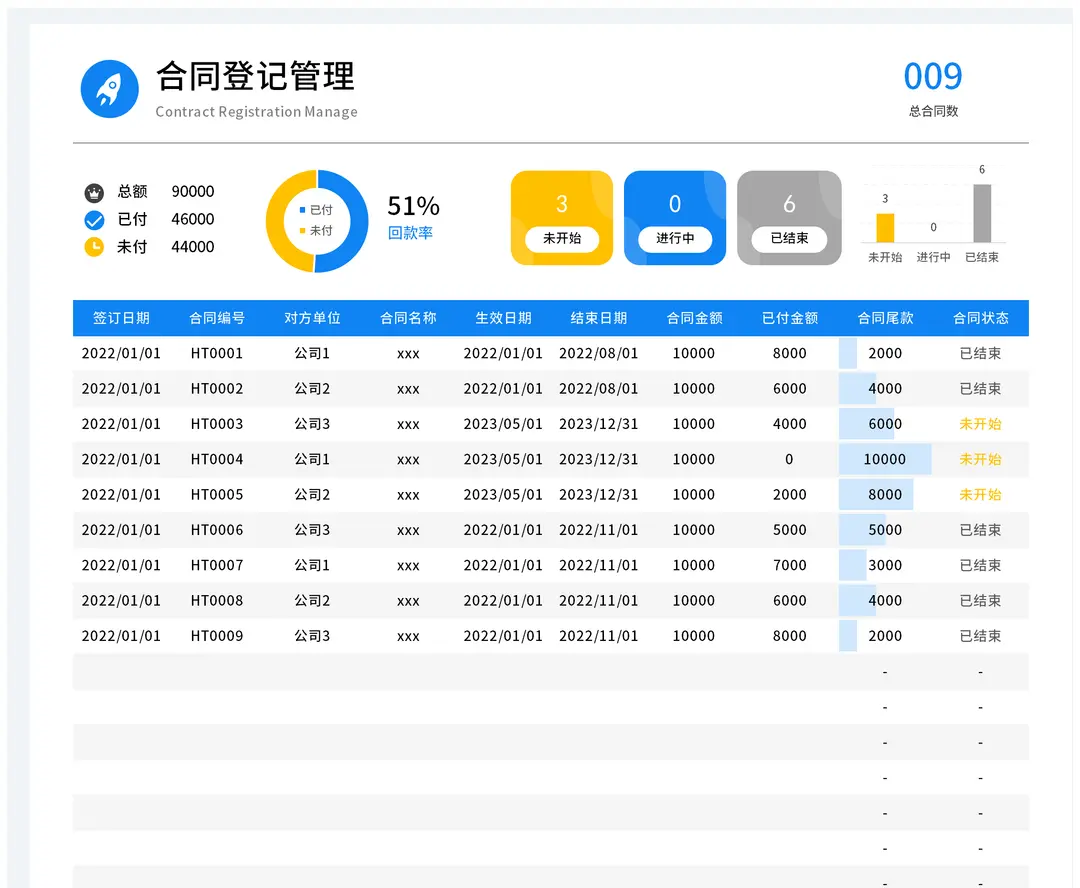Screen dimensions: 1080x888
Task: Click the 未开始 status in HT0004 row
Action: [980, 460]
